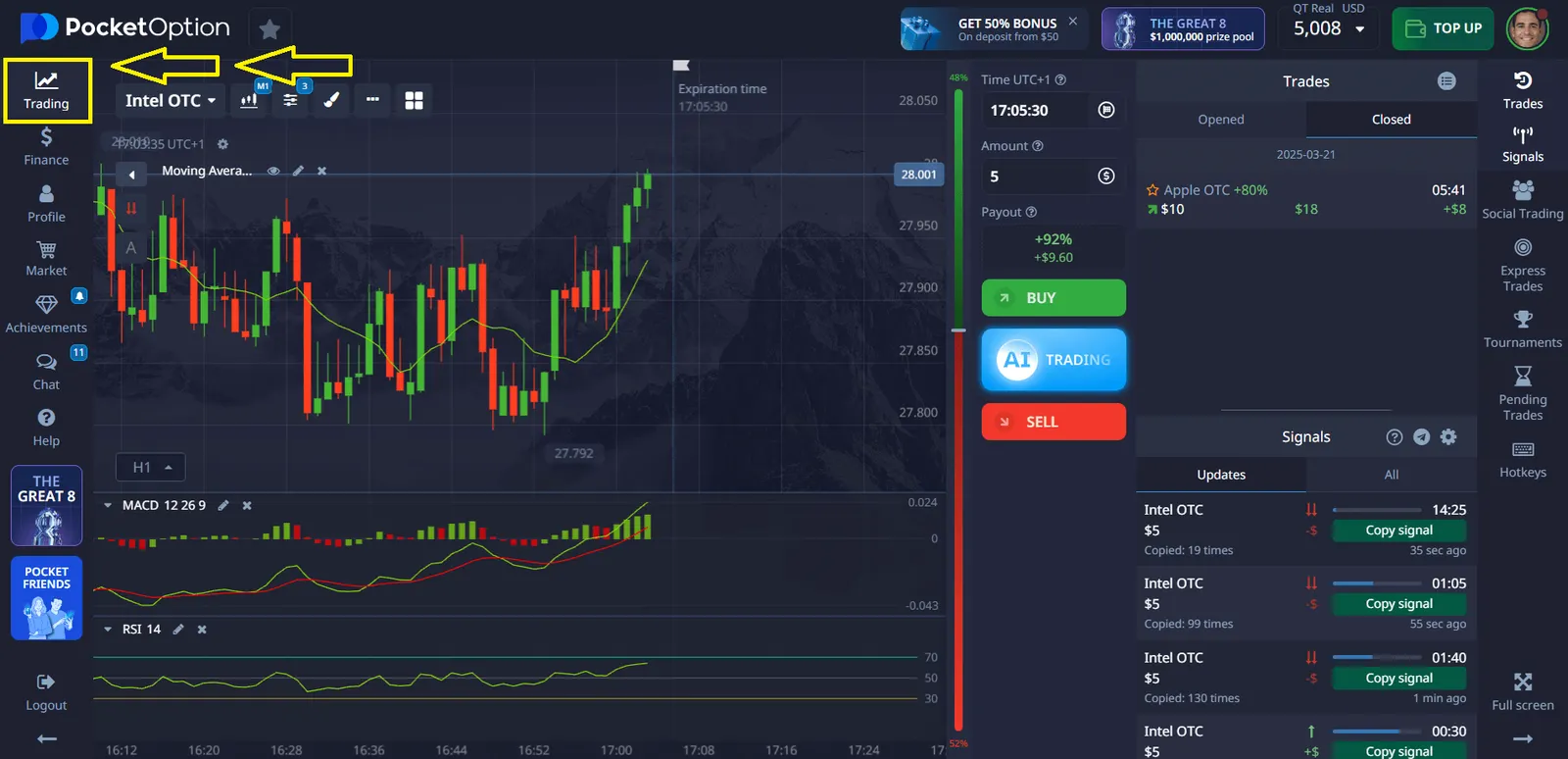The image size is (1568, 759).
Task: Collapse the RSI 14 indicator panel
Action: click(x=108, y=630)
